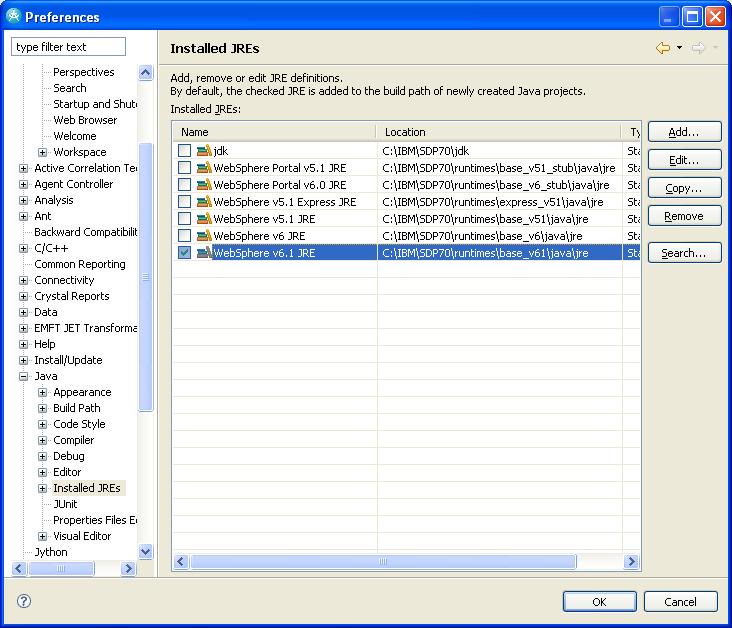This screenshot has height=628, width=732.
Task: Click JRE table scroll left arrow
Action: tap(182, 561)
